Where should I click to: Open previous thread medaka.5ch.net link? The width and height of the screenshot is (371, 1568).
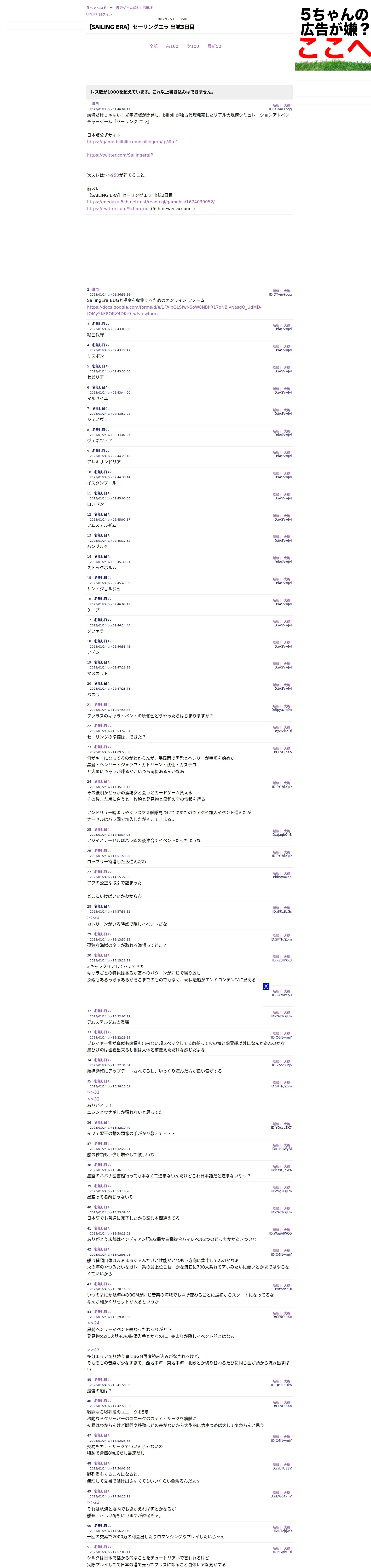[151, 202]
